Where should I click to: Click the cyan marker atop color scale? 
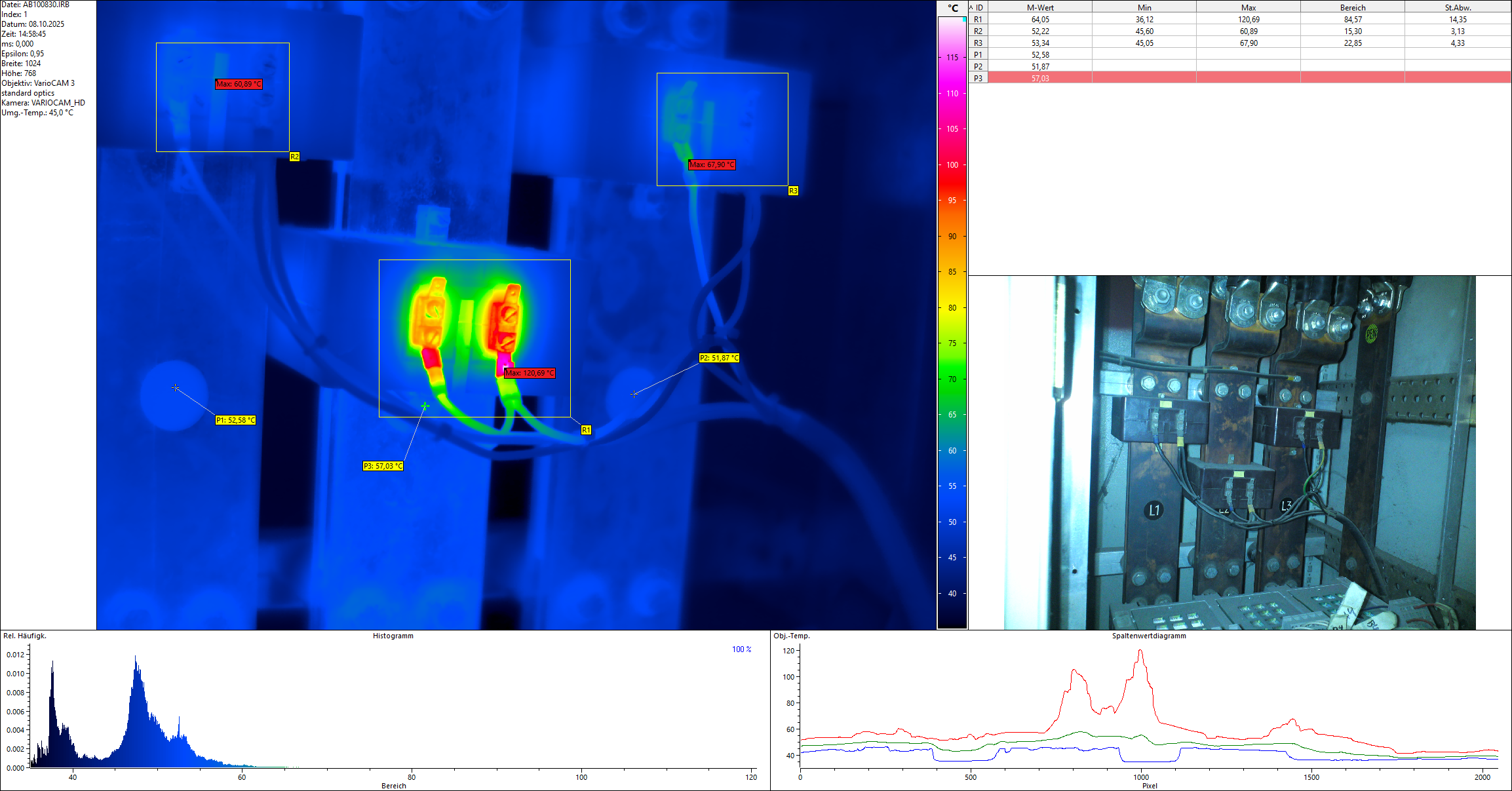(x=964, y=20)
